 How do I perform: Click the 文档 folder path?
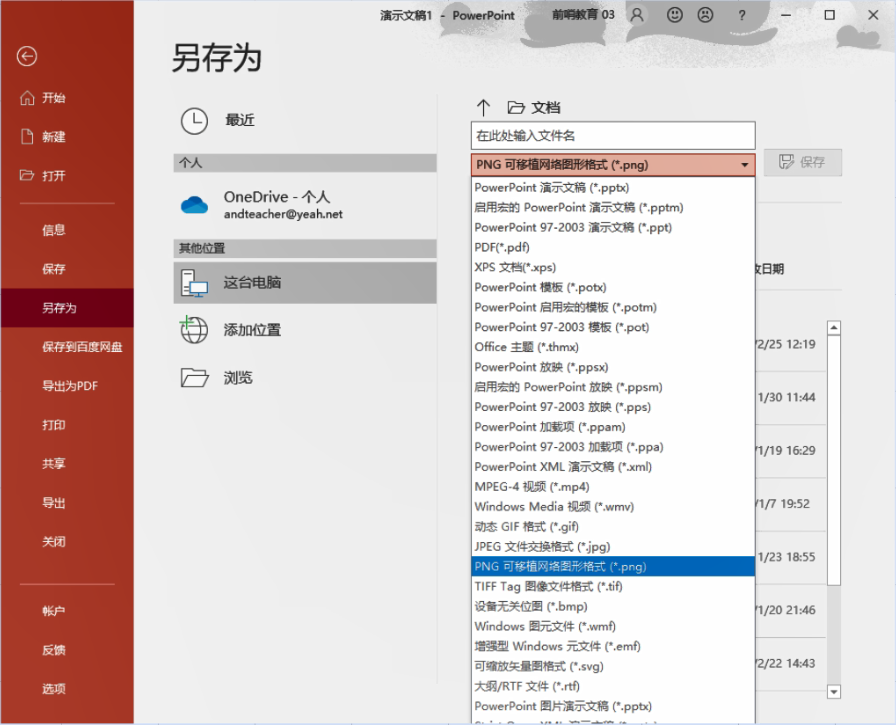click(x=534, y=107)
